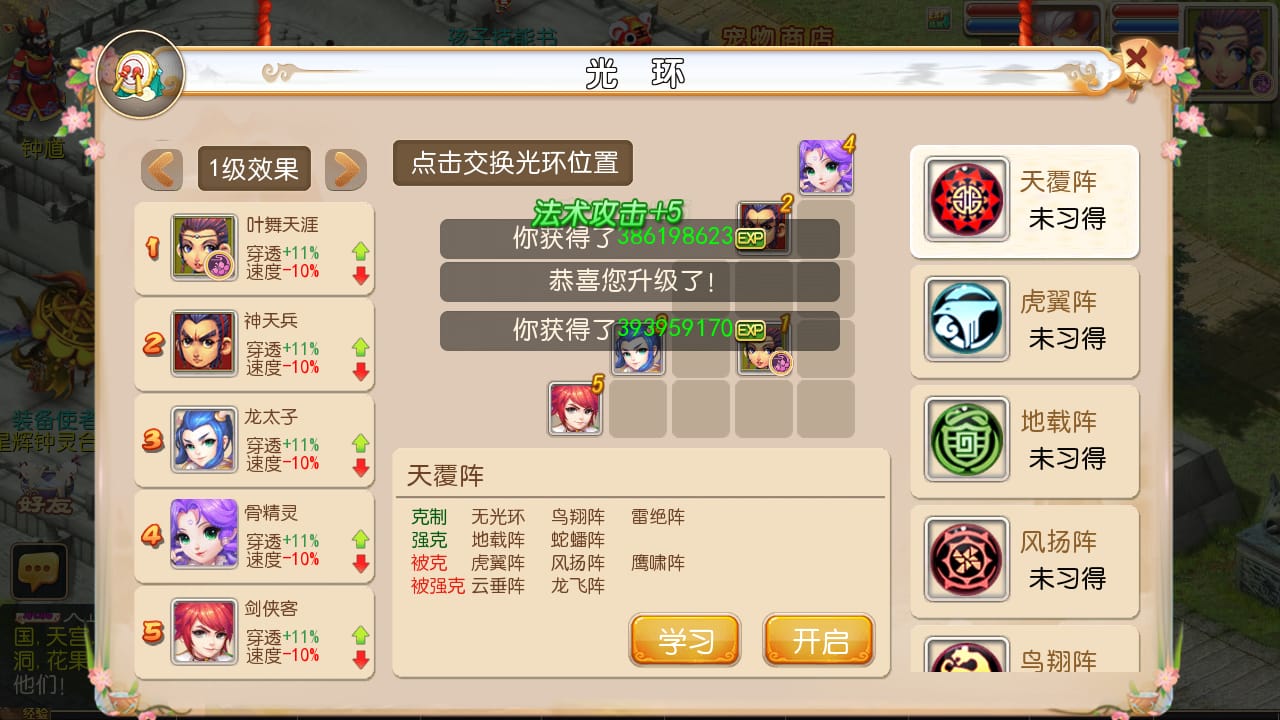Click the purple-haired character on formation grid

[x=826, y=167]
